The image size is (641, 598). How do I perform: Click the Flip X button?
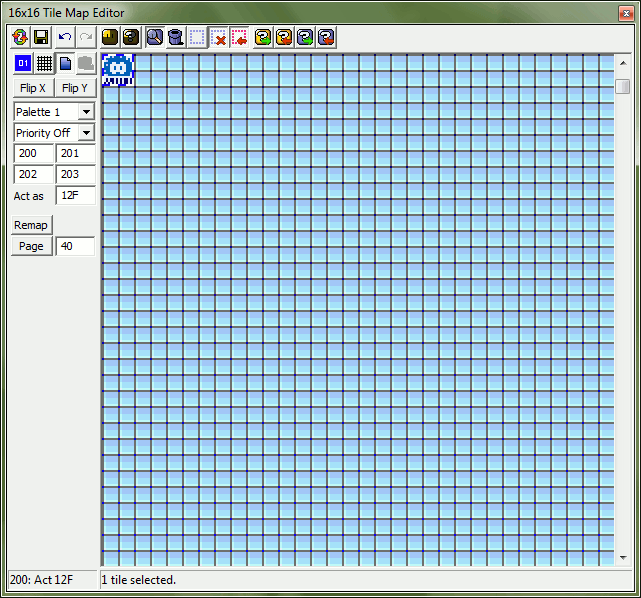(33, 88)
